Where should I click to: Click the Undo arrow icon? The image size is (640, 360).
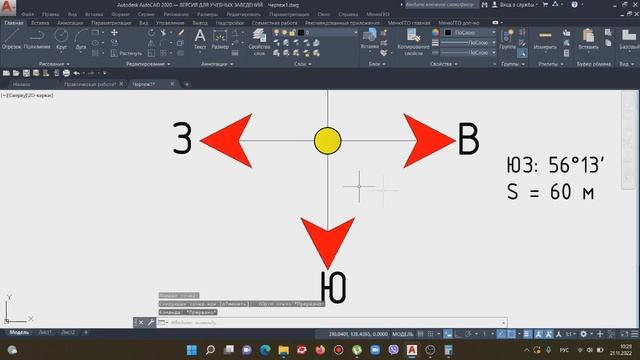coord(76,73)
